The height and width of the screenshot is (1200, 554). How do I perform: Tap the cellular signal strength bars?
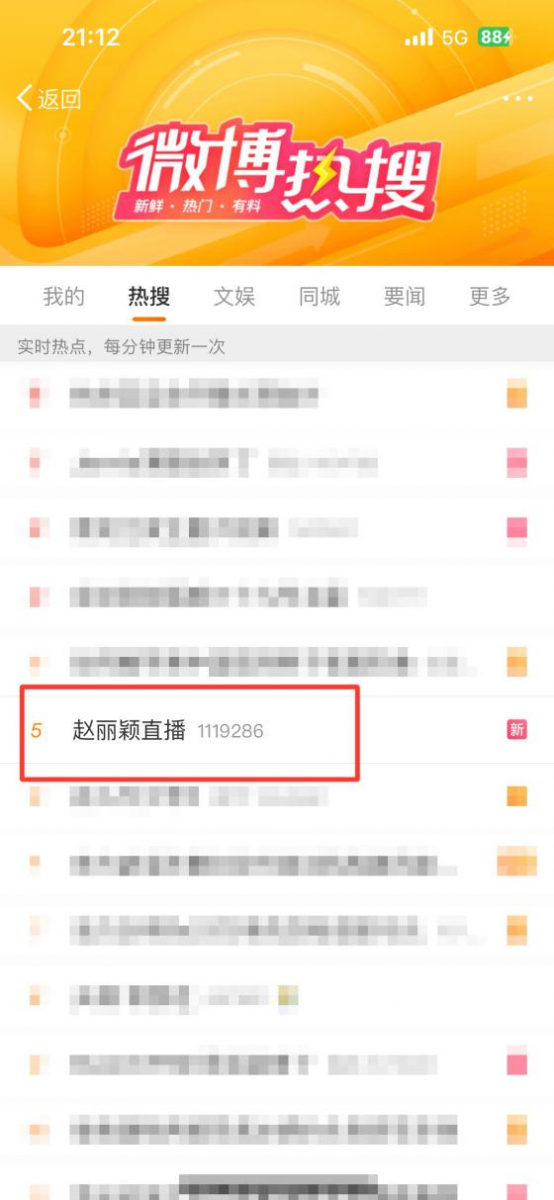[419, 38]
